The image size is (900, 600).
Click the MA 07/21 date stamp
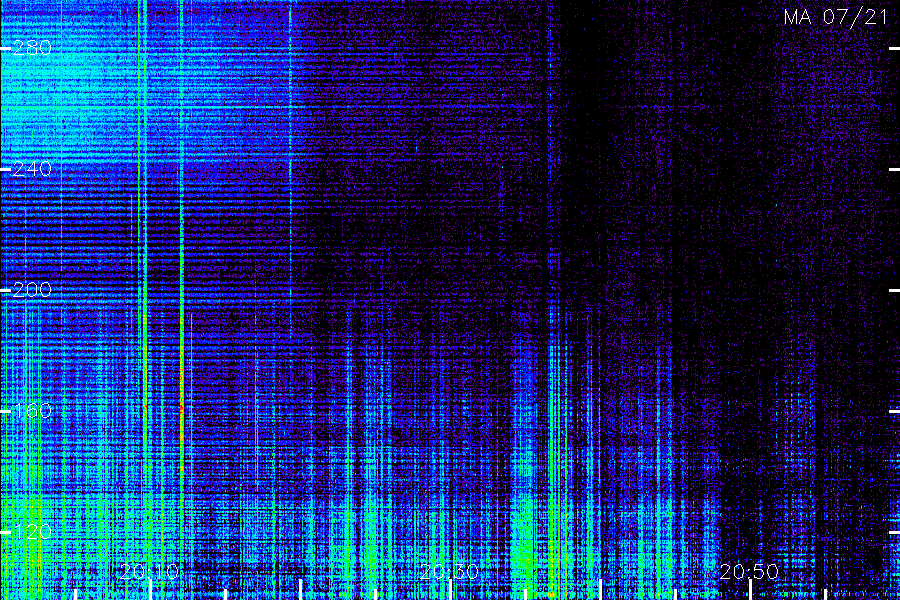click(x=836, y=17)
